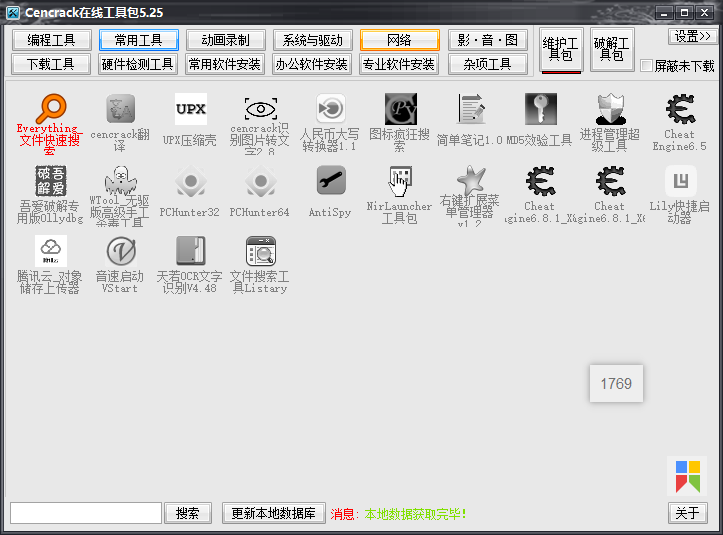Click the colorful flag logo icon

click(687, 476)
